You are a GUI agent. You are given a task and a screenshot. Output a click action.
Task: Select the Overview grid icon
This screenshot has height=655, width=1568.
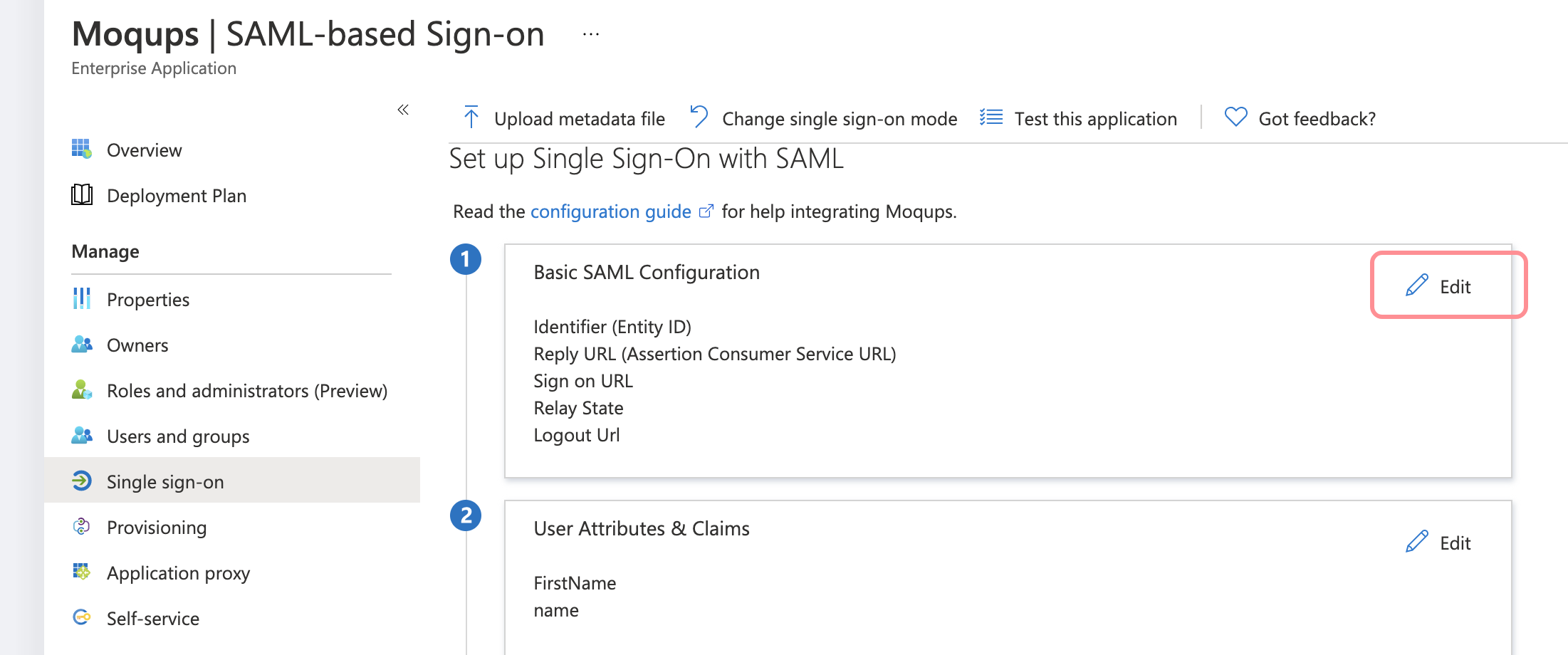coord(81,150)
